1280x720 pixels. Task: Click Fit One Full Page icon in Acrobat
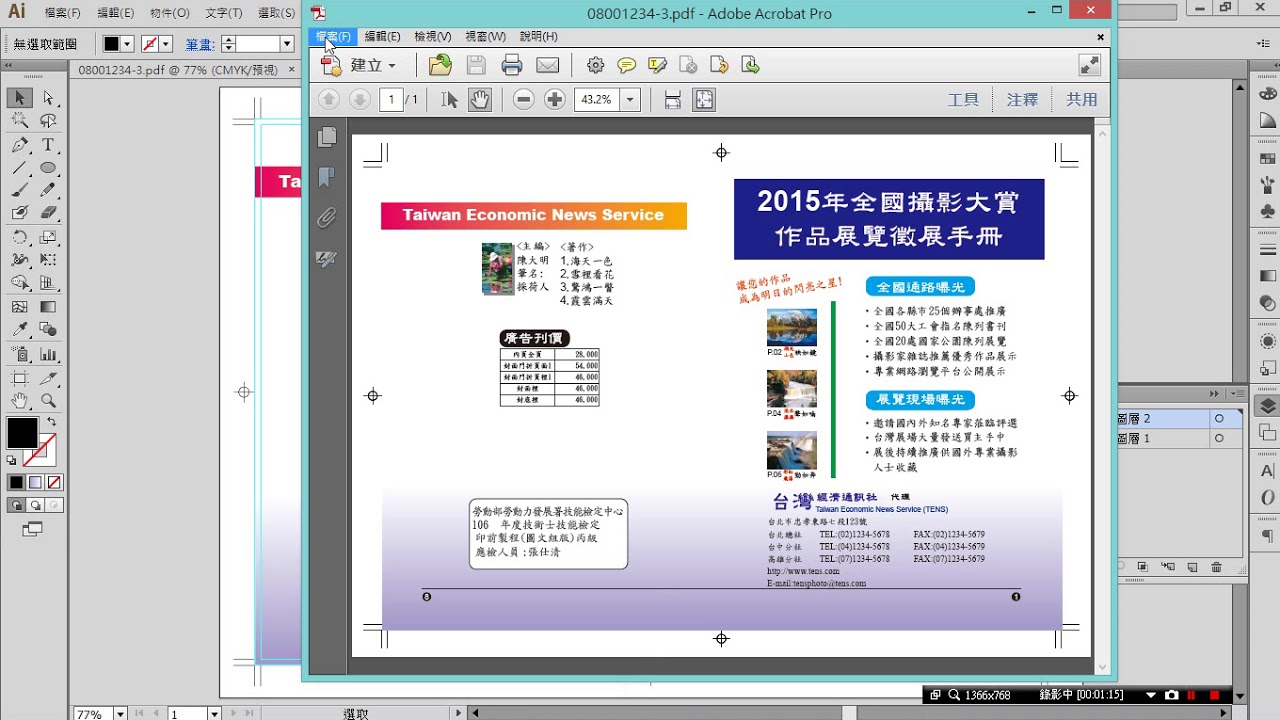704,99
